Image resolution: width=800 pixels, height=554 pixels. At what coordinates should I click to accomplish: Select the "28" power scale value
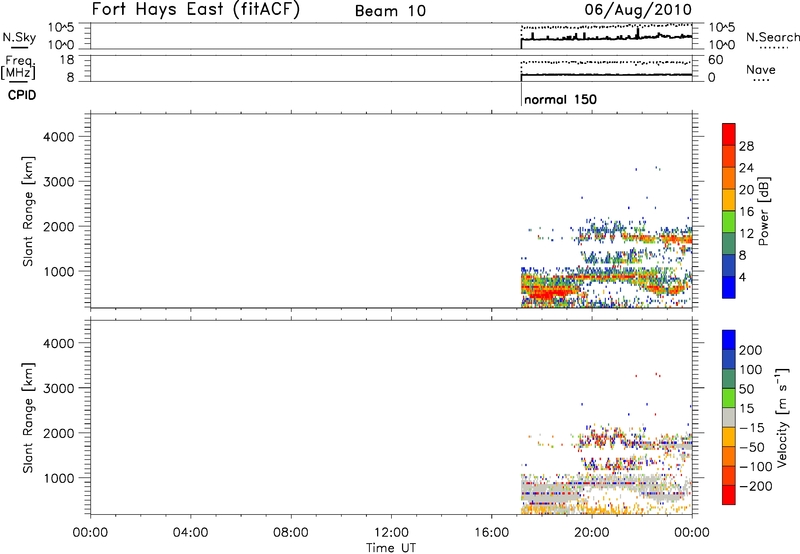click(x=746, y=146)
